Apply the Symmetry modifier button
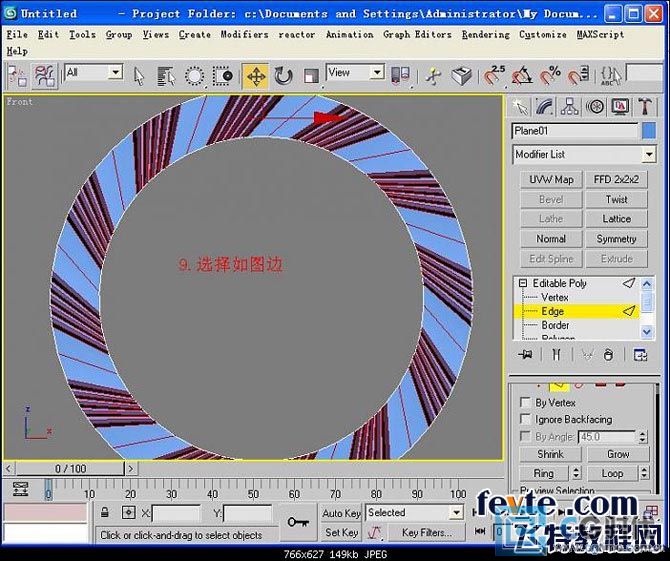This screenshot has width=670, height=561. 616,239
